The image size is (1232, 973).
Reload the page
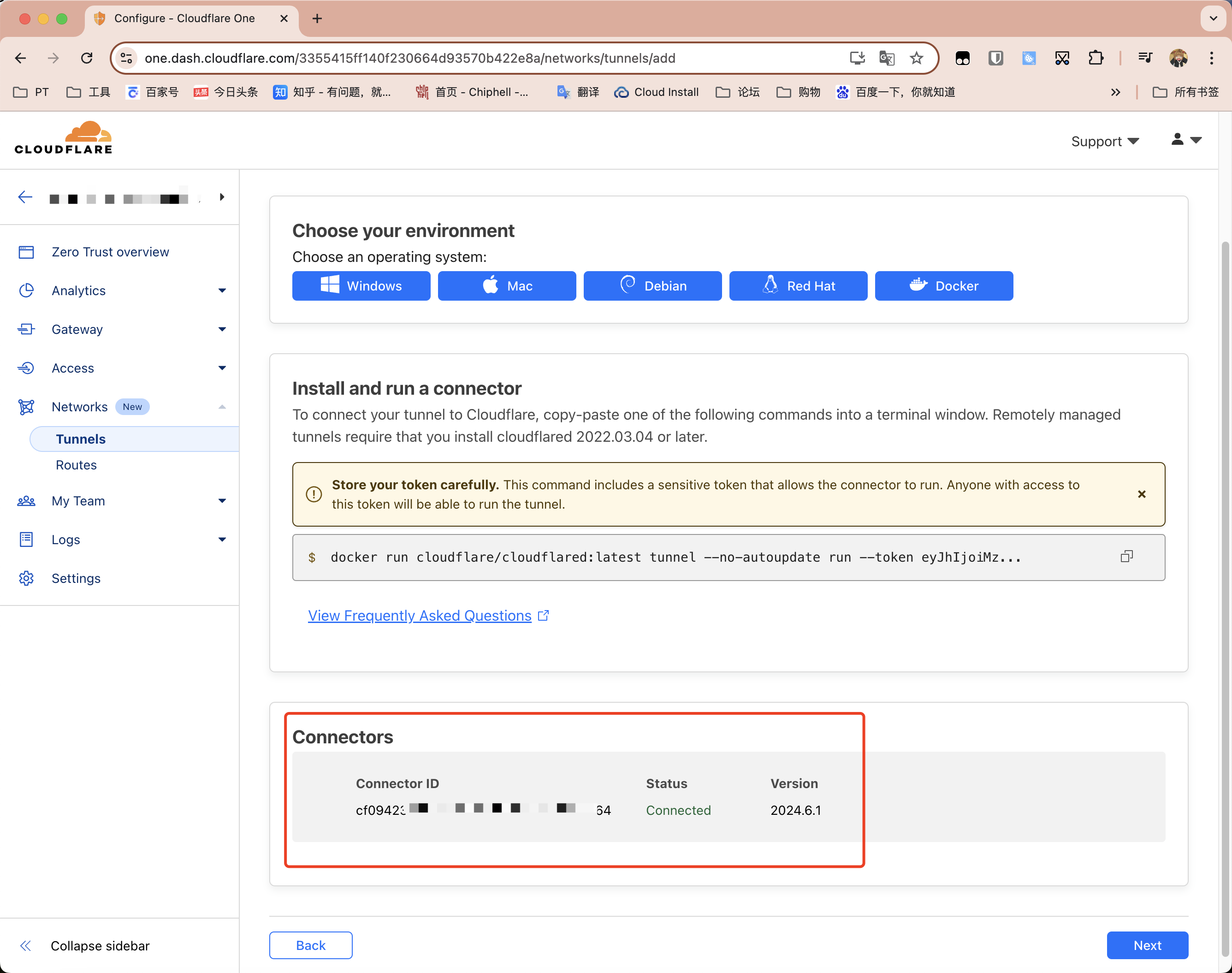87,58
